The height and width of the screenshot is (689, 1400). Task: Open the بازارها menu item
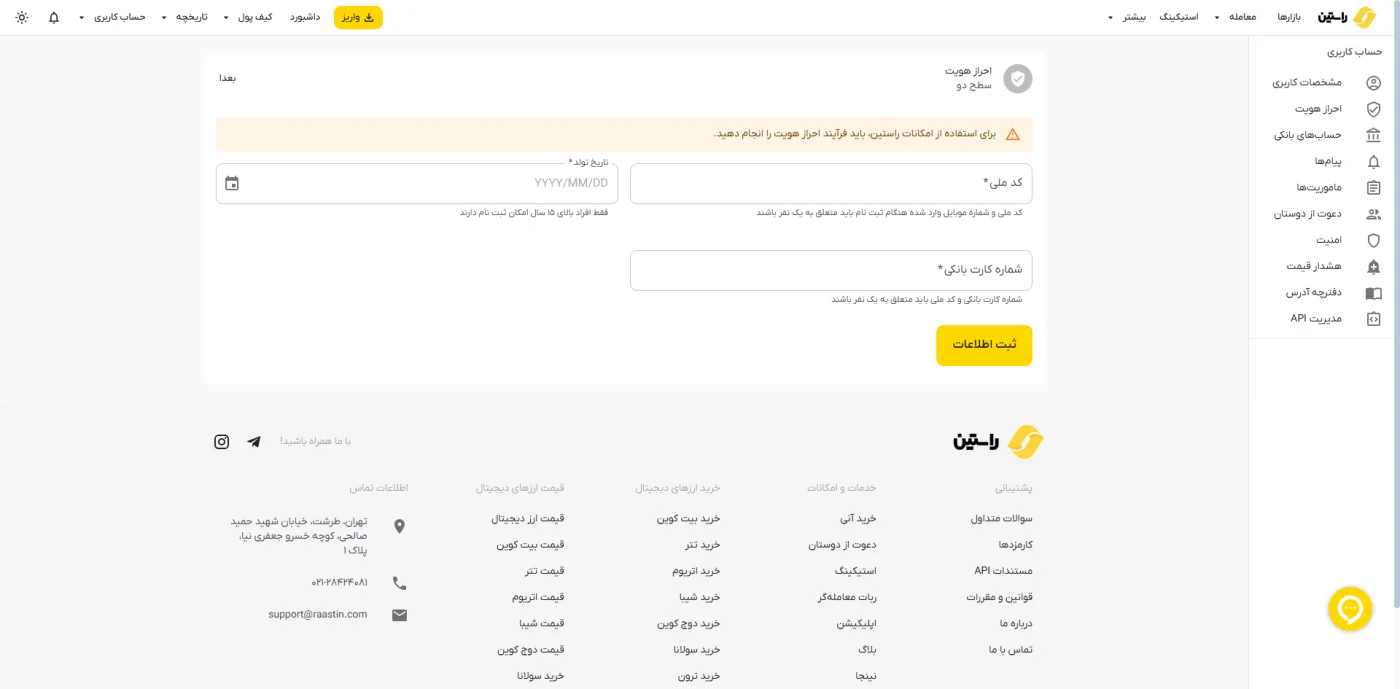(1290, 17)
